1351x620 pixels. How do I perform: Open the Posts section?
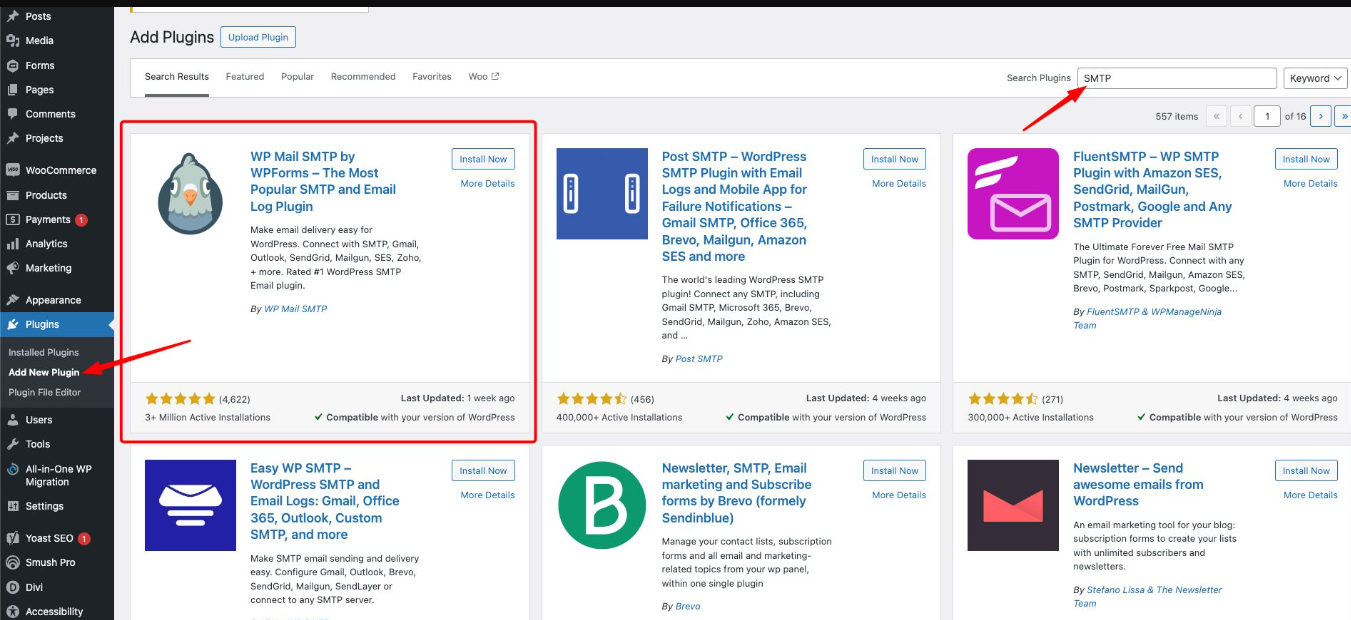point(40,15)
